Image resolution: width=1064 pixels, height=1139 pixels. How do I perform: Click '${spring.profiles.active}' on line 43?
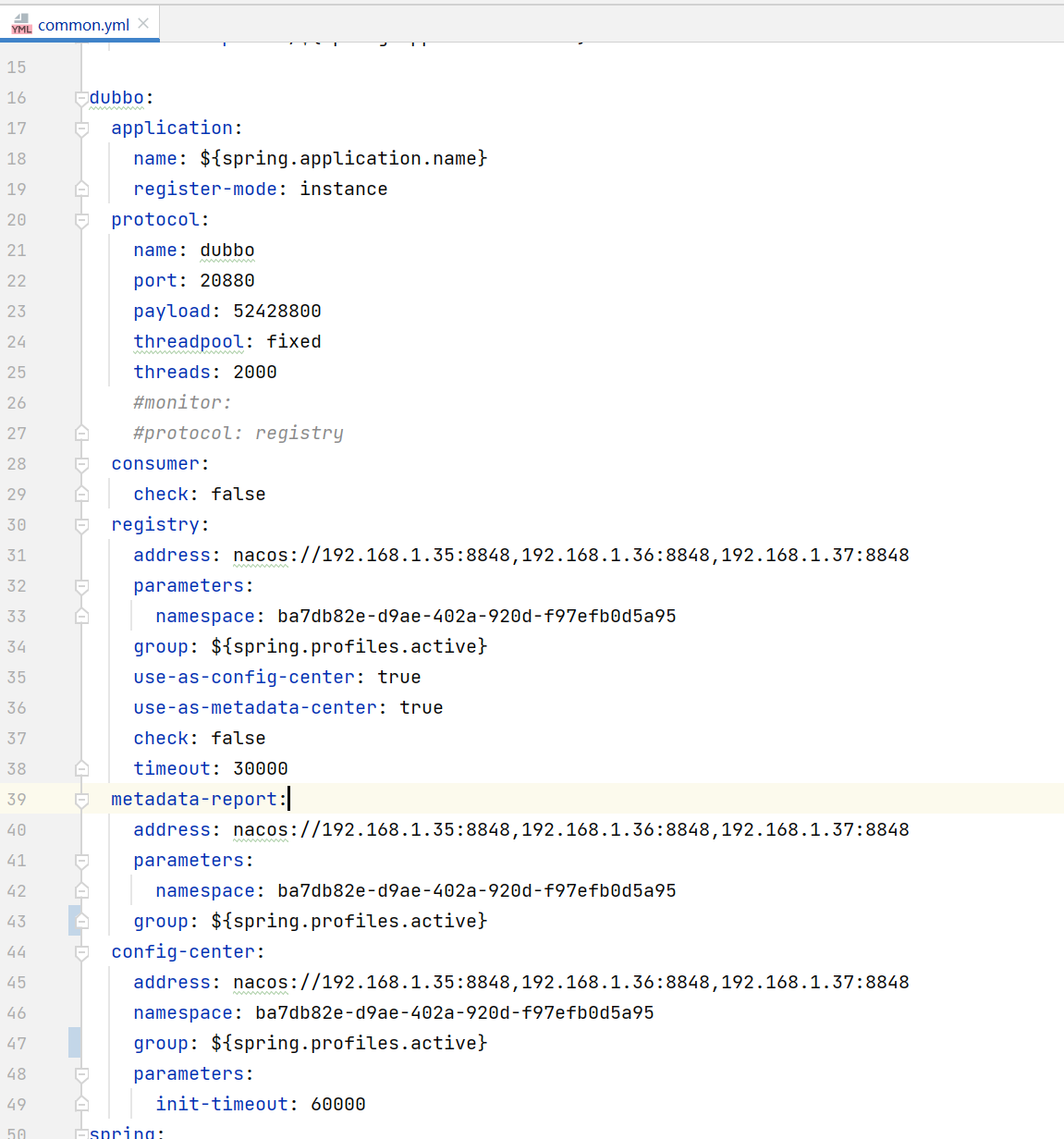coord(349,922)
